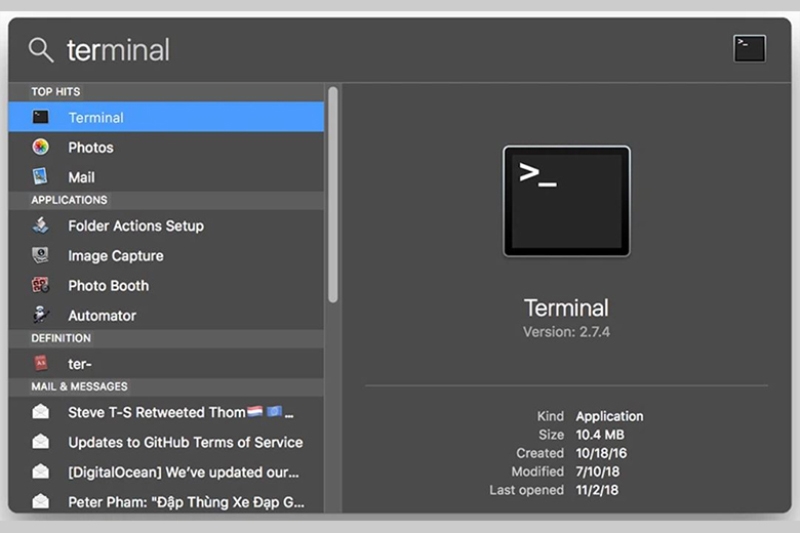Click envelope icon for Steve T-S message
800x533 pixels.
coord(40,412)
